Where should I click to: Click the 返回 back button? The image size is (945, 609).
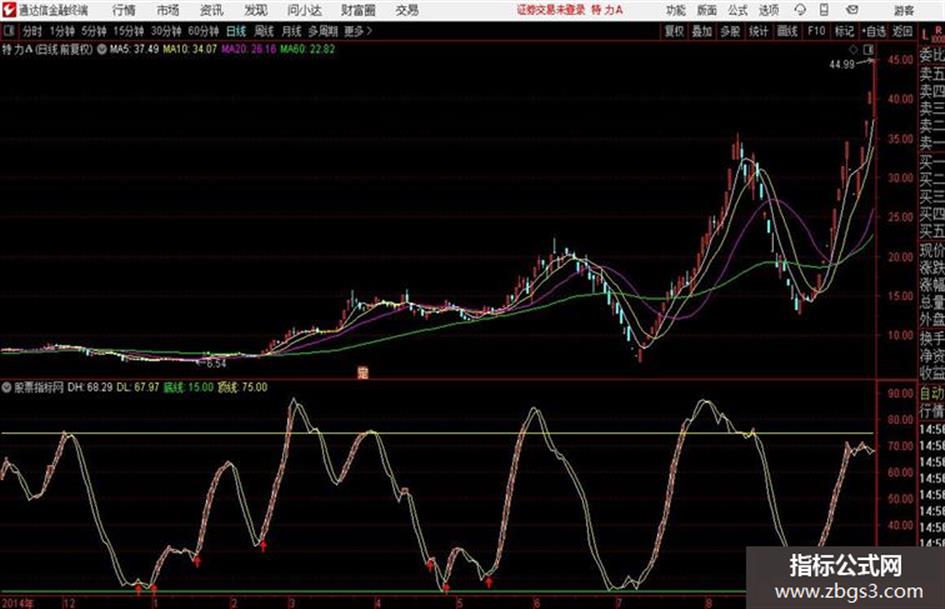902,31
